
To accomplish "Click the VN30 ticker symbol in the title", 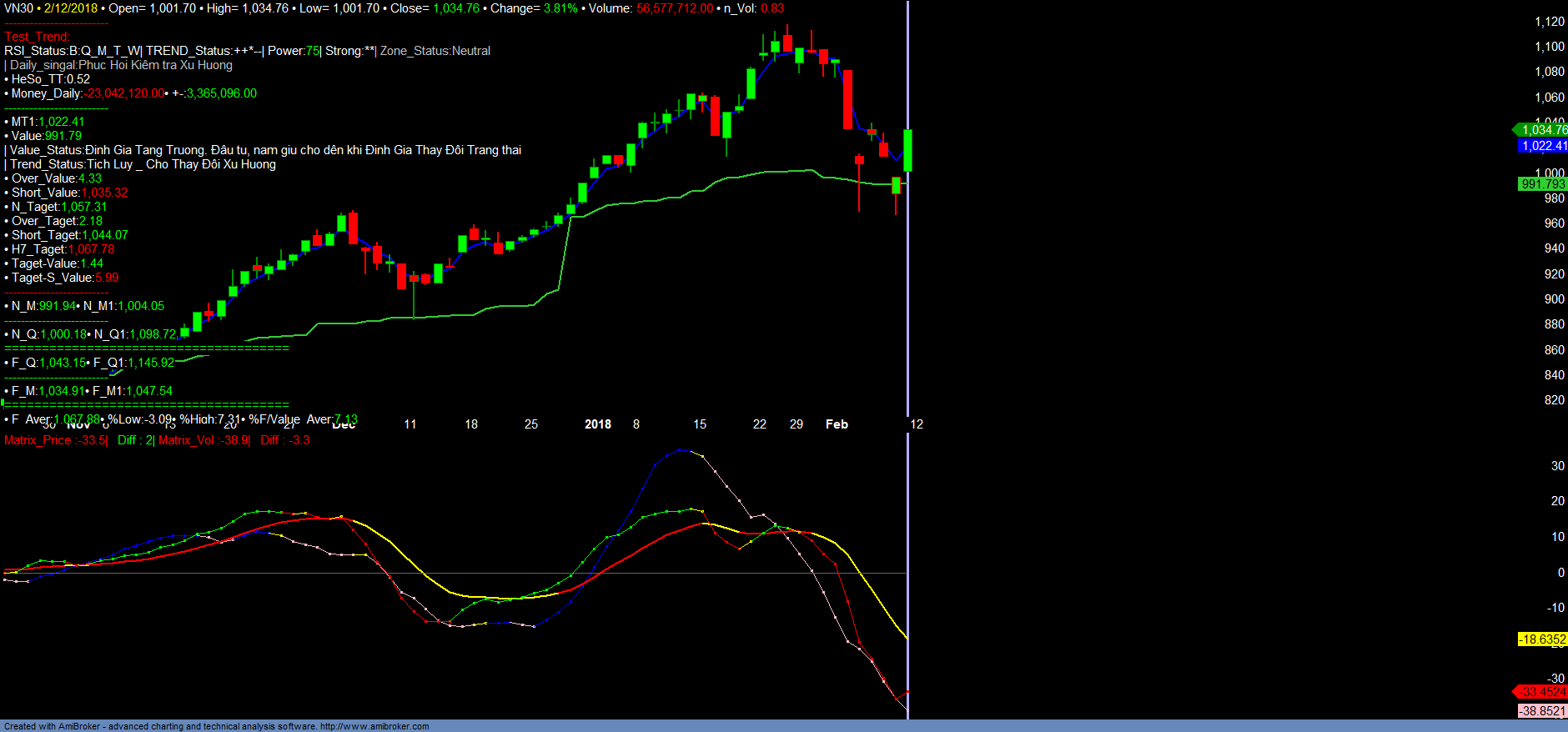I will point(18,8).
